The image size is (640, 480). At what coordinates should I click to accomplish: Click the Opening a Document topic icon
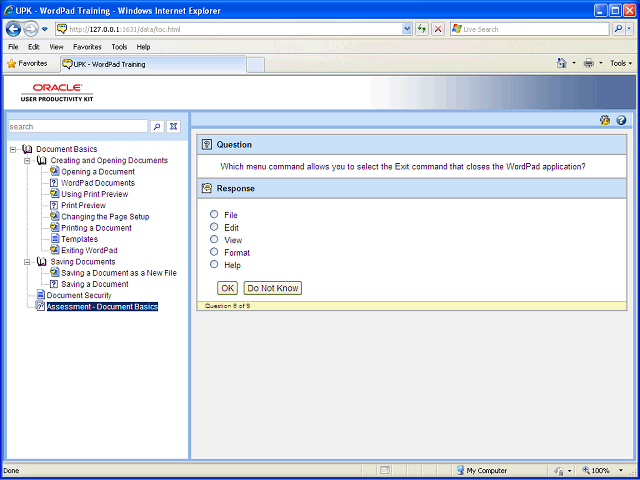pos(54,171)
